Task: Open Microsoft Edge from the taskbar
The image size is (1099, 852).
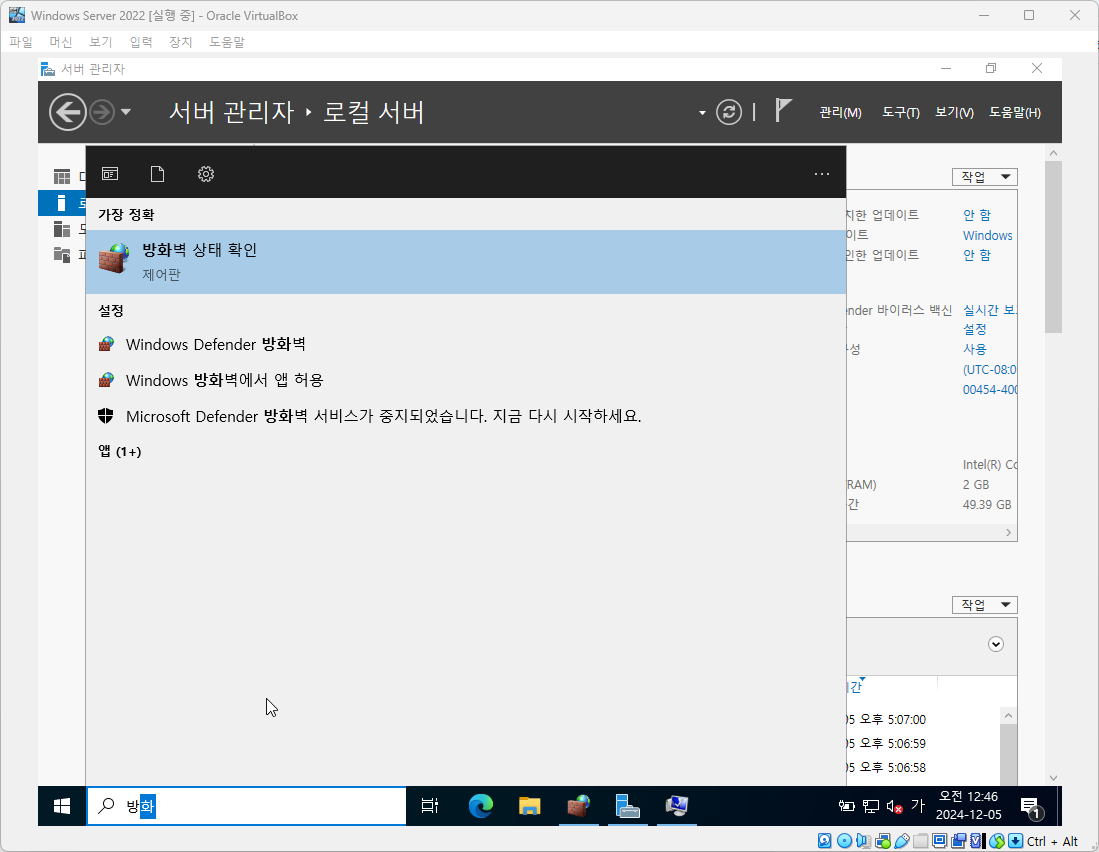Action: point(480,806)
